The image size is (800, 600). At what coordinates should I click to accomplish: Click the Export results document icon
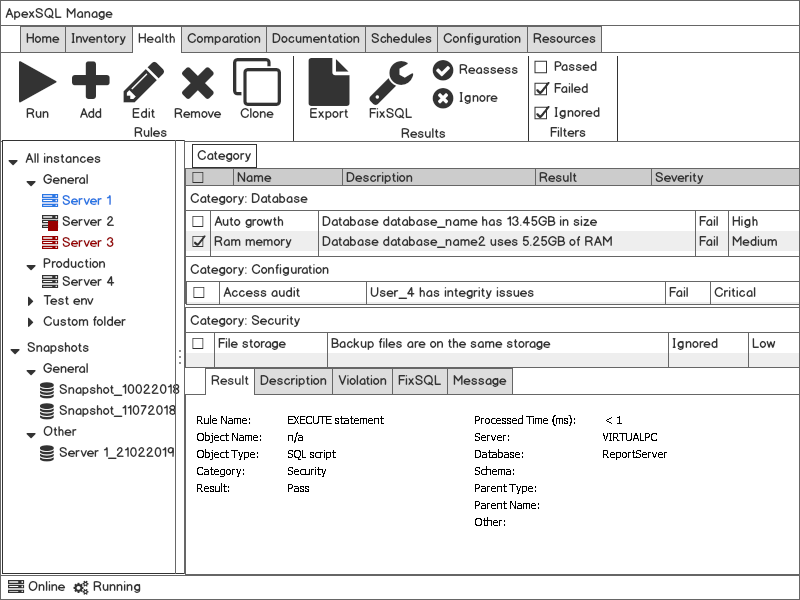coord(329,82)
